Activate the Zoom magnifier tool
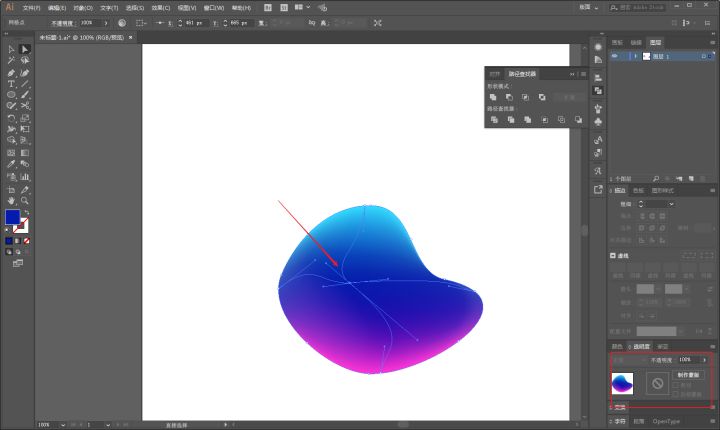720x430 pixels. 25,201
